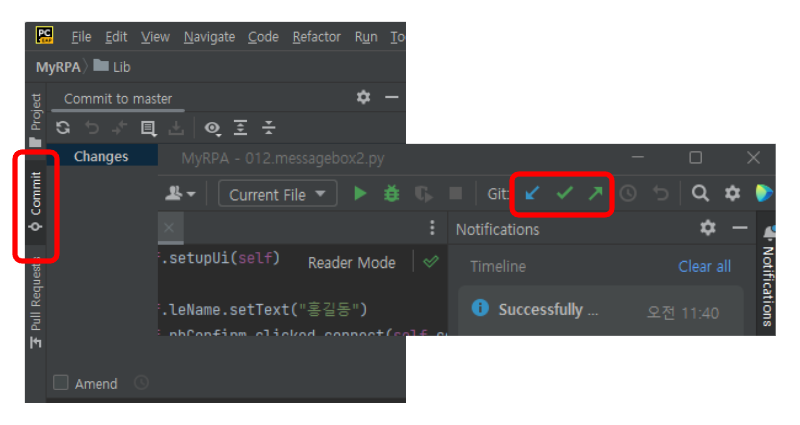Run the current file
800x425 pixels.
pyautogui.click(x=360, y=193)
